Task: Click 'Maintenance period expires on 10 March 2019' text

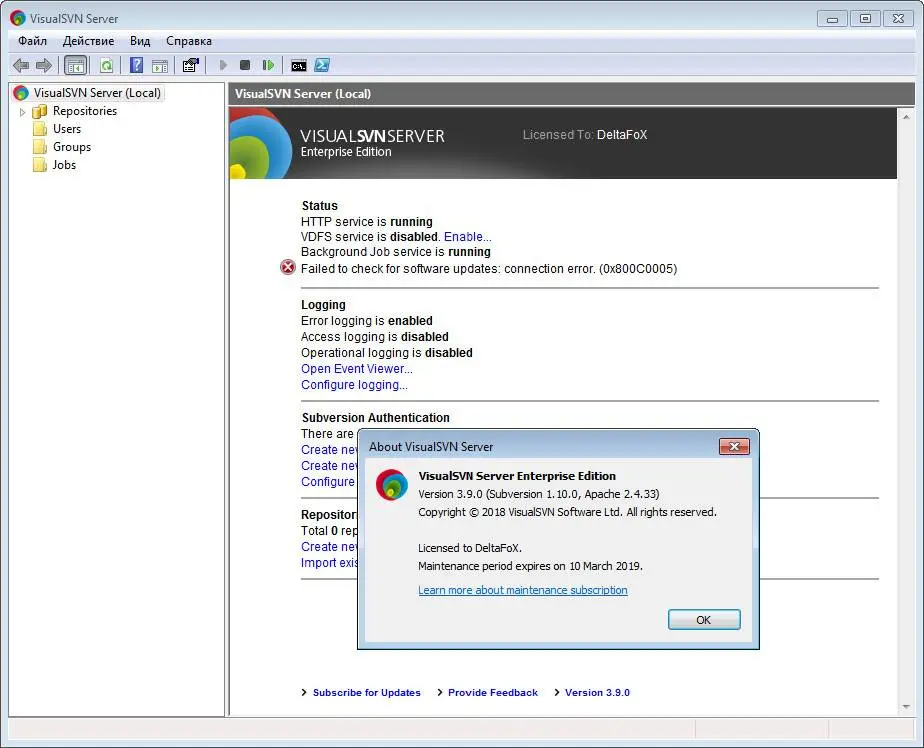Action: pos(530,566)
